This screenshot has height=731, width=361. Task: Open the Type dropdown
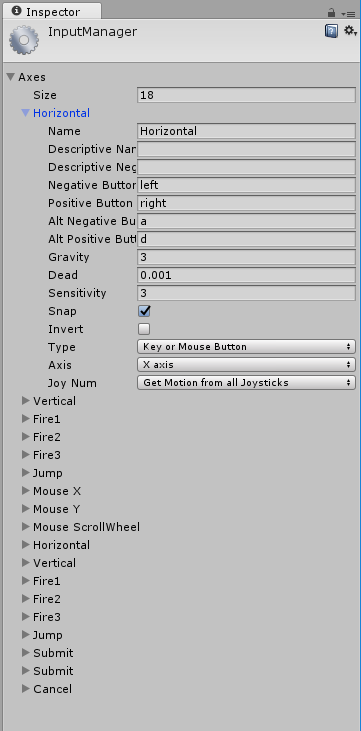[246, 347]
